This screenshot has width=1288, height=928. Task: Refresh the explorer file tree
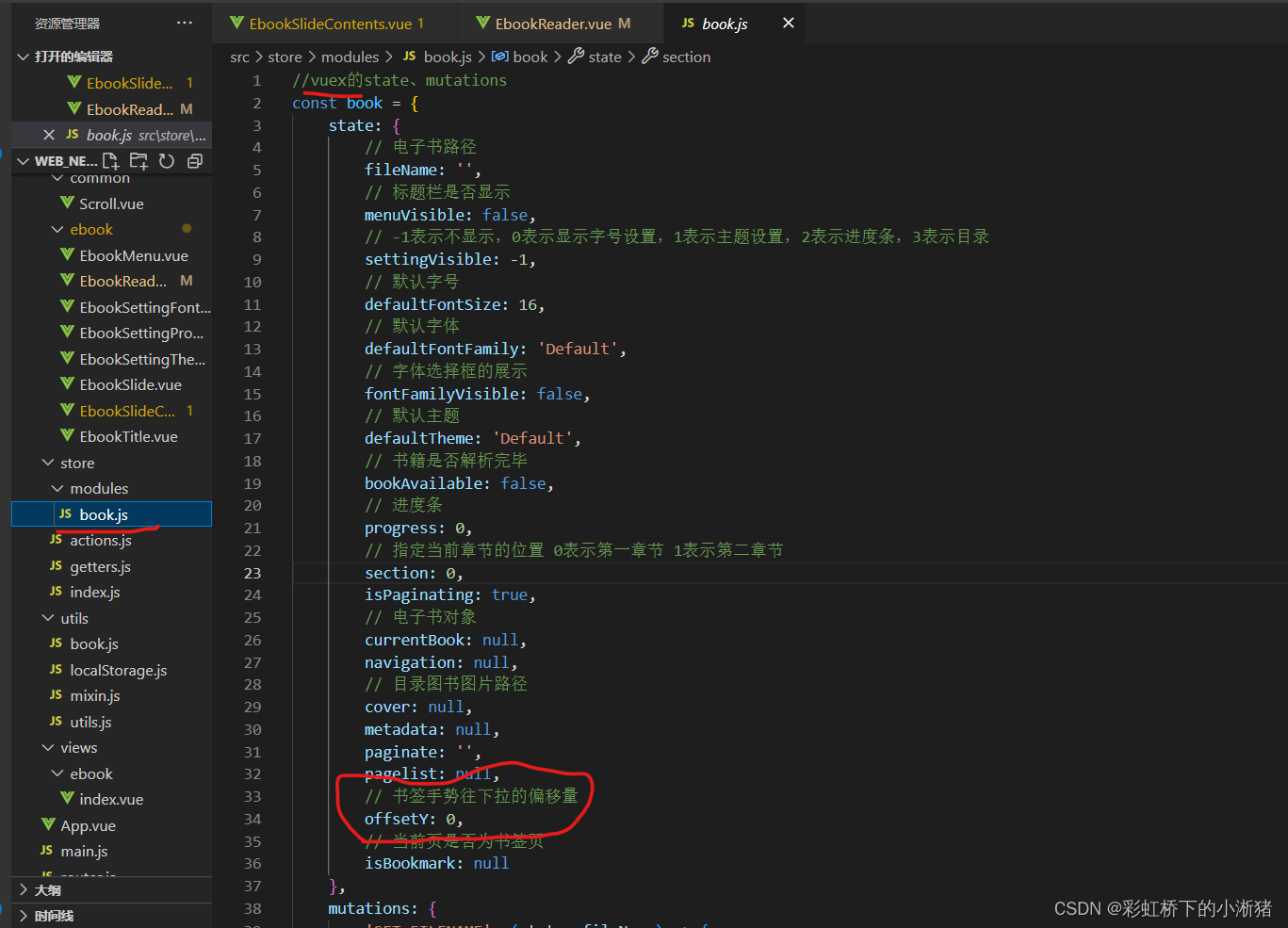click(167, 161)
